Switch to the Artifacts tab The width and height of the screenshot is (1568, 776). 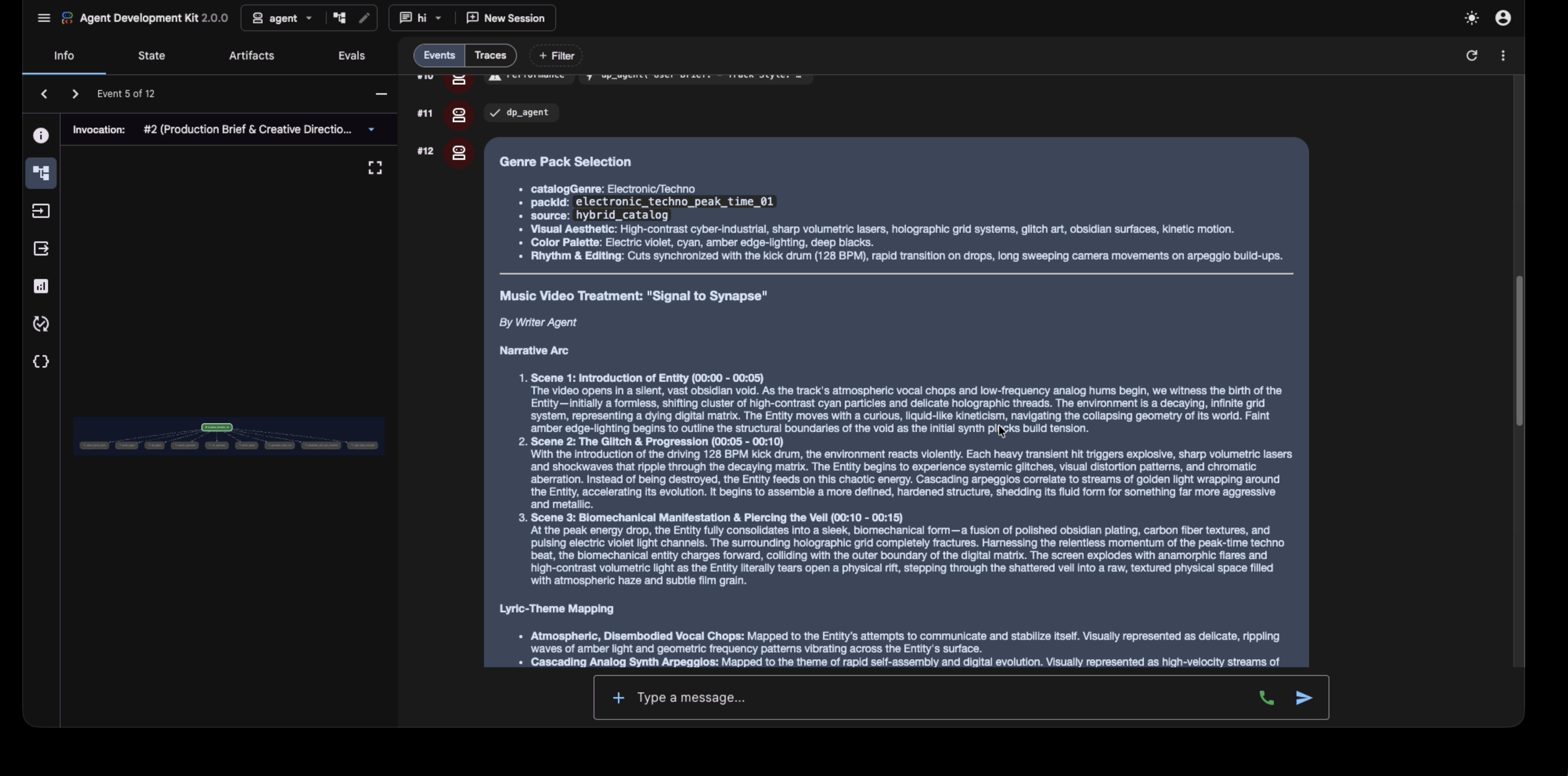click(251, 55)
